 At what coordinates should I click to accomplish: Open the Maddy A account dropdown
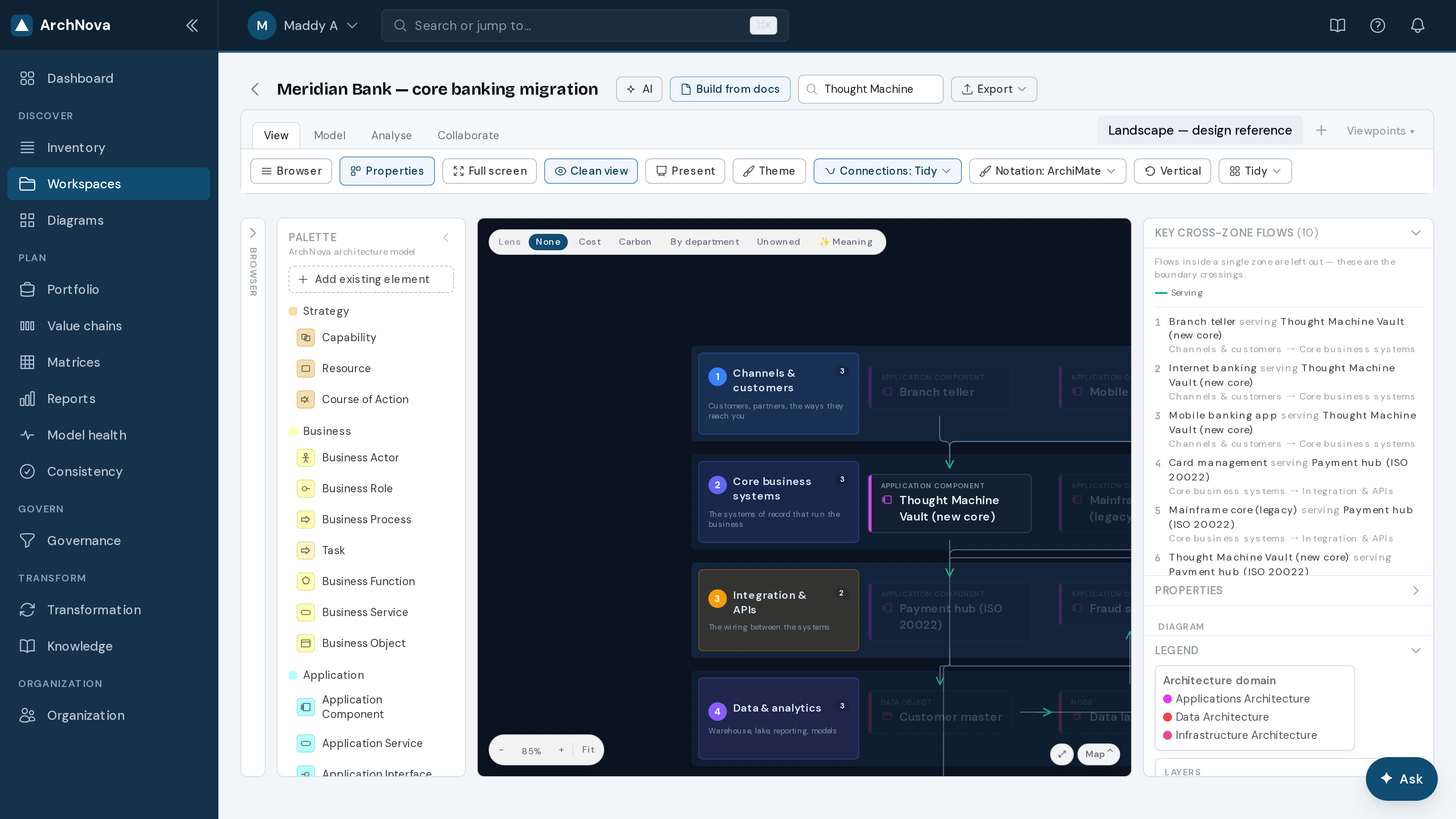pyautogui.click(x=303, y=25)
